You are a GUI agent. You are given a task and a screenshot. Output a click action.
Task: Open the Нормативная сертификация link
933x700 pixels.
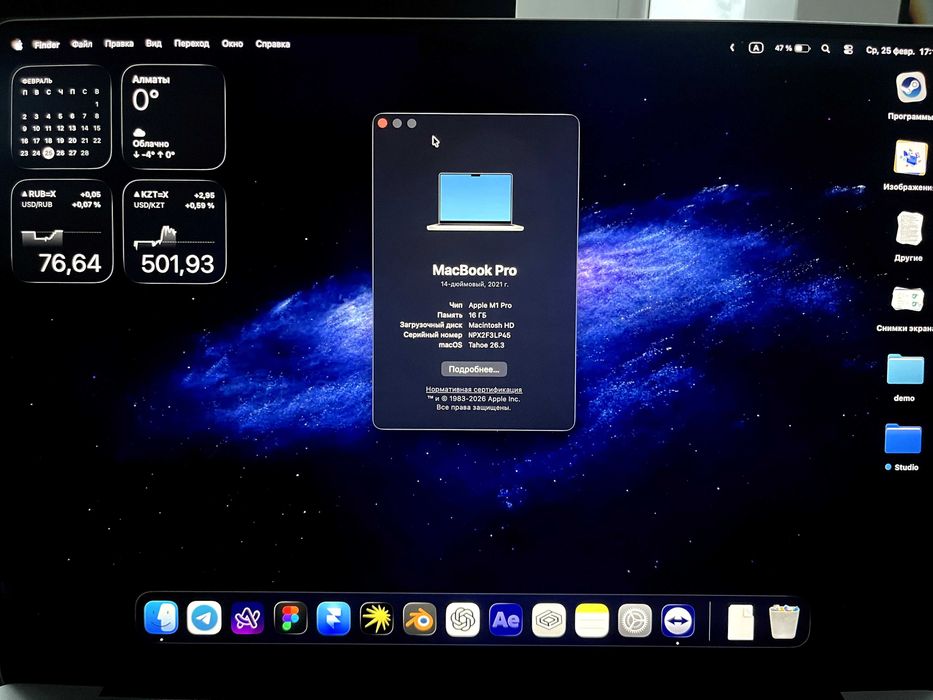tap(474, 389)
